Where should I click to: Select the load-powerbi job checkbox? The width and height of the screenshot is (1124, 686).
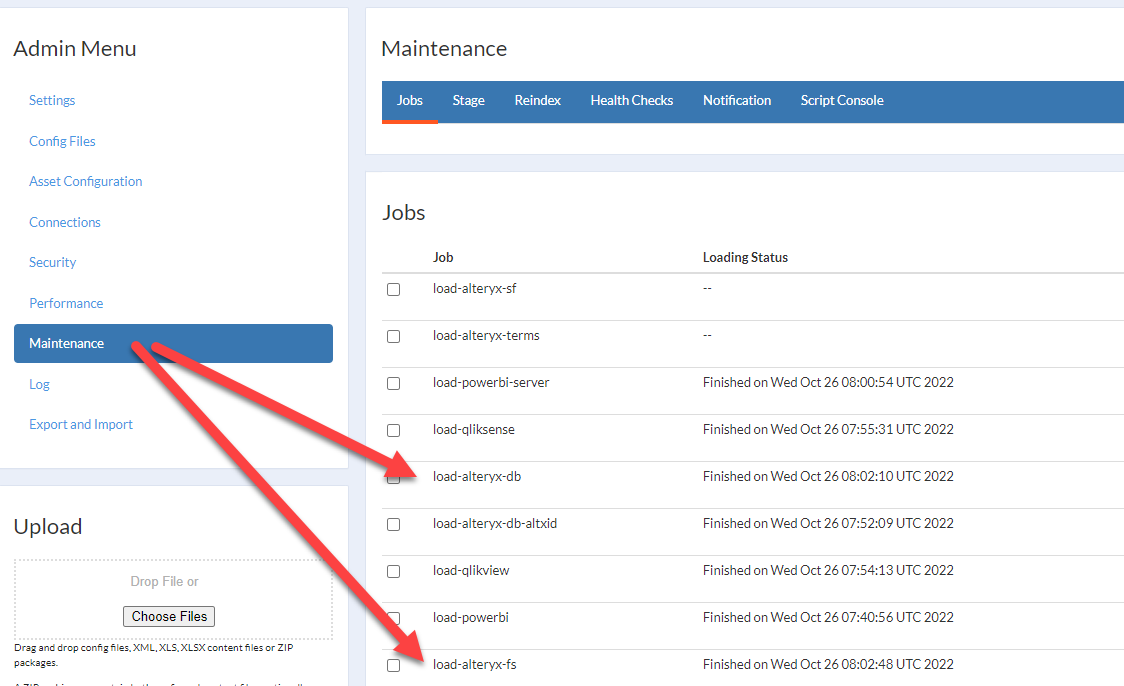pos(393,618)
